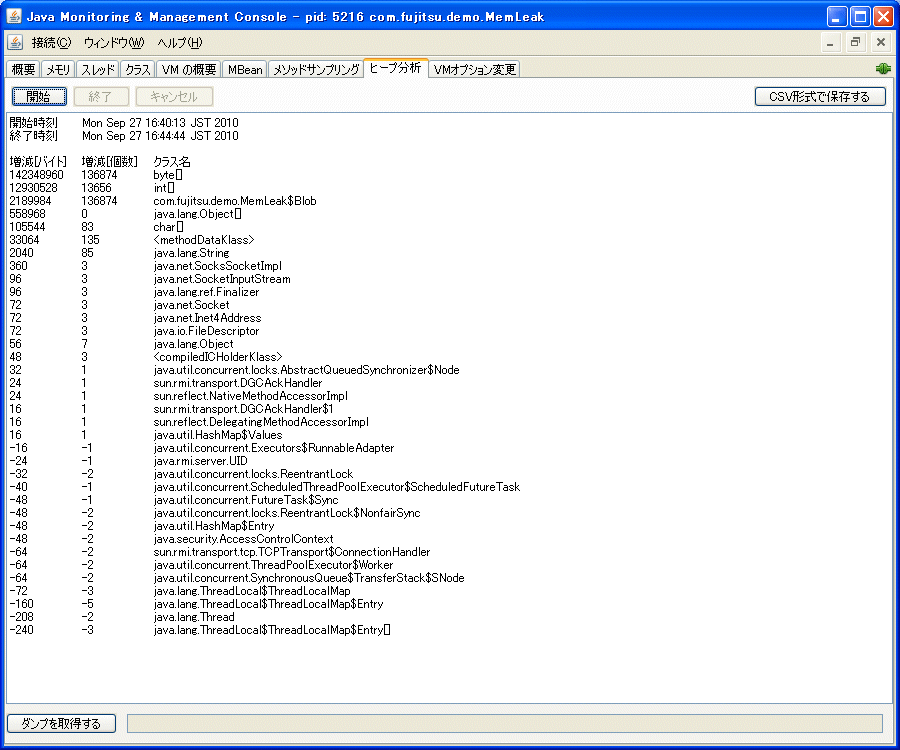Click java.net.Inet4Address entry

tap(207, 318)
